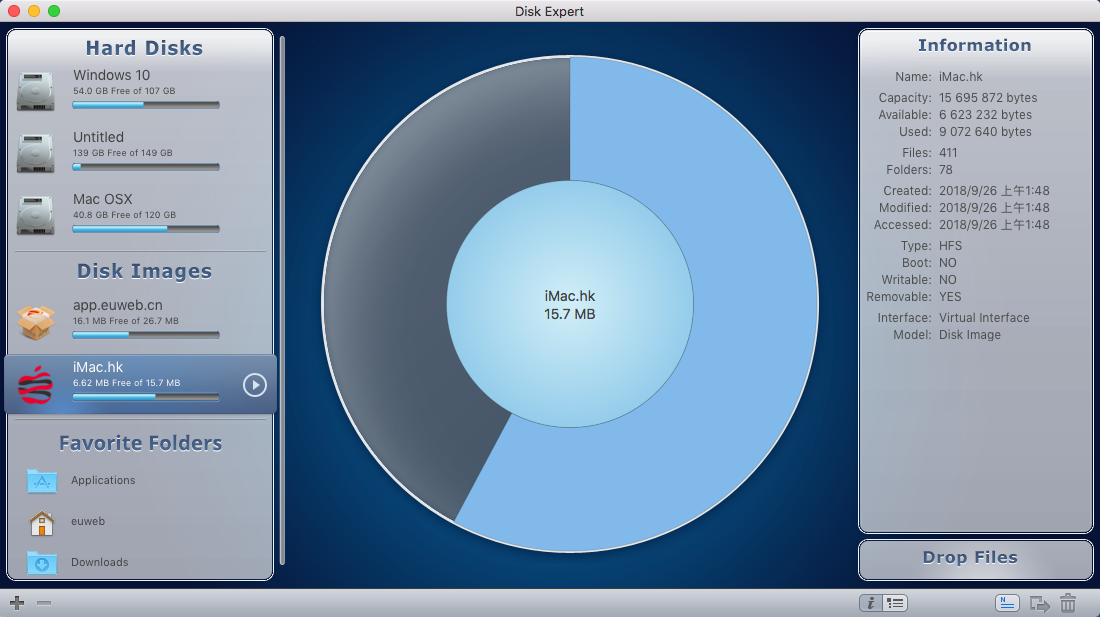
Task: Toggle the name labels display button
Action: pos(1007,603)
